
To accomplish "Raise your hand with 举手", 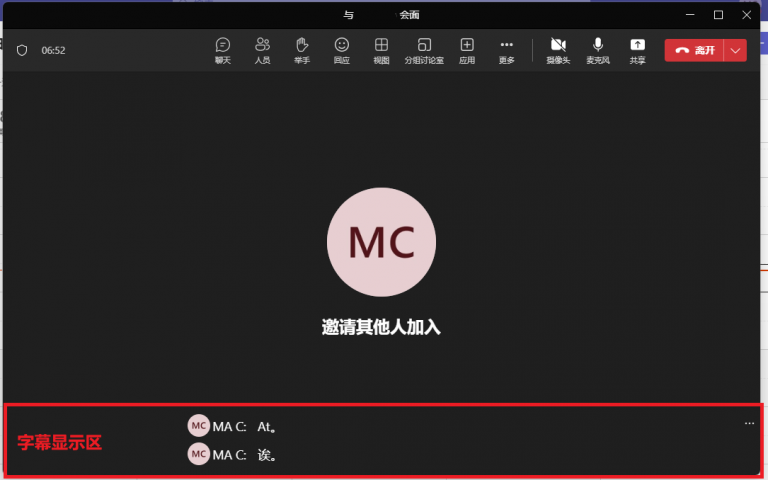I will [302, 50].
